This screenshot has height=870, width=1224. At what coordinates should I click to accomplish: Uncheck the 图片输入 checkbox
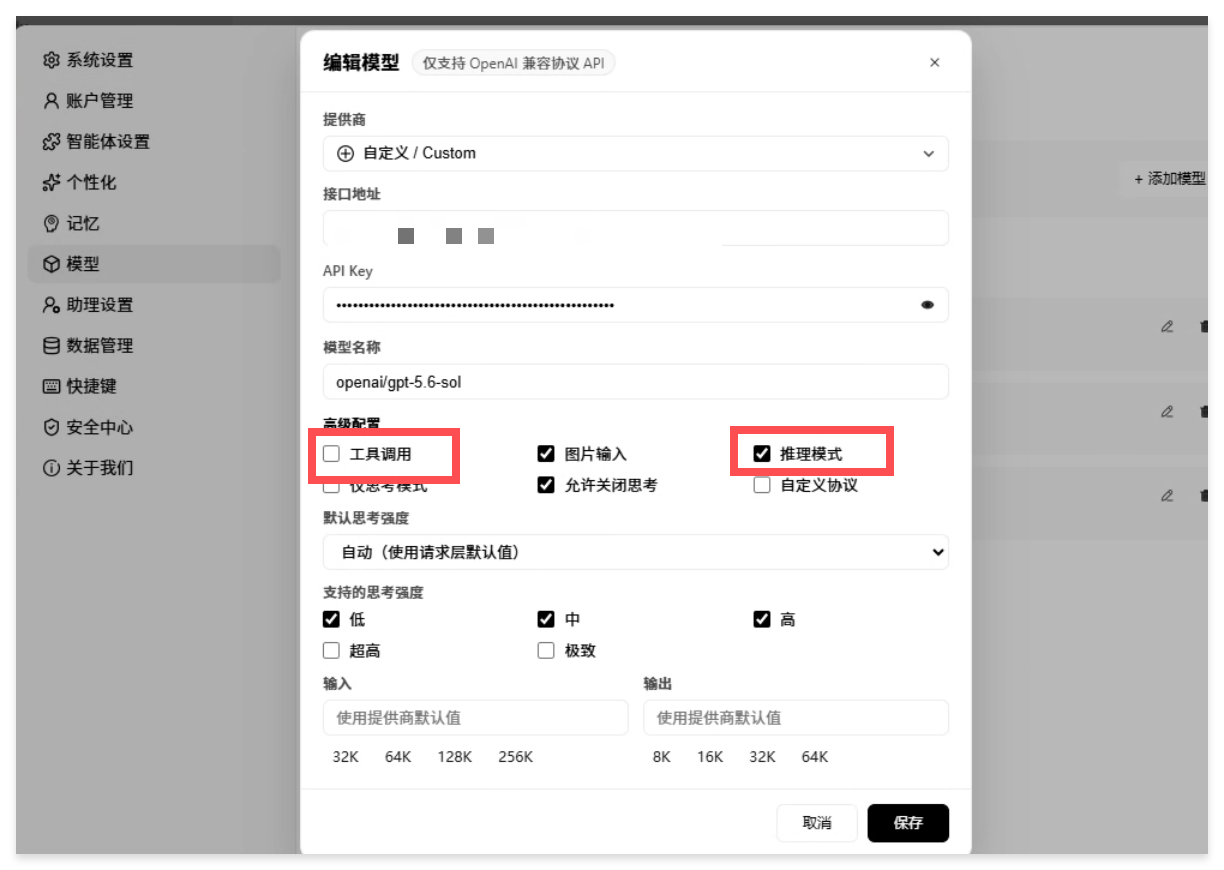546,454
